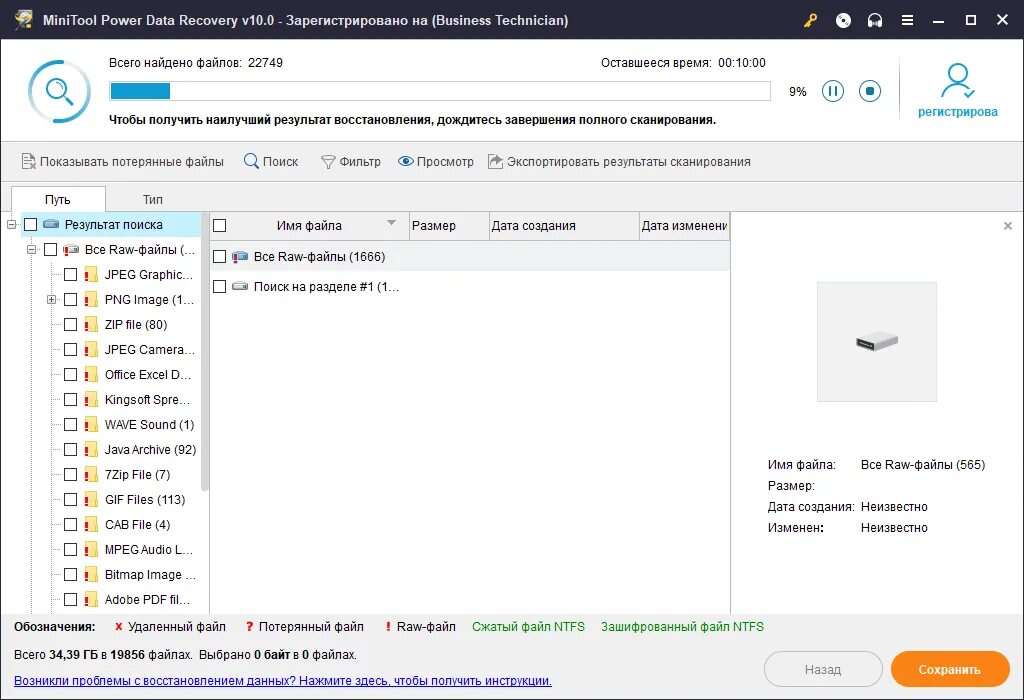Open the data recovery instructions link
Image resolution: width=1024 pixels, height=700 pixels.
283,680
